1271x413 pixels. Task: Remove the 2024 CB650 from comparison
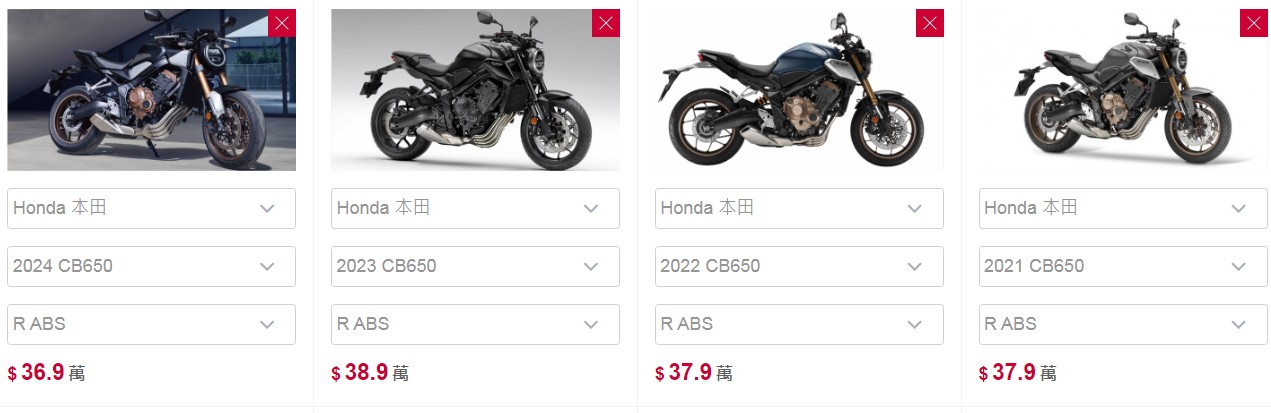(x=282, y=23)
